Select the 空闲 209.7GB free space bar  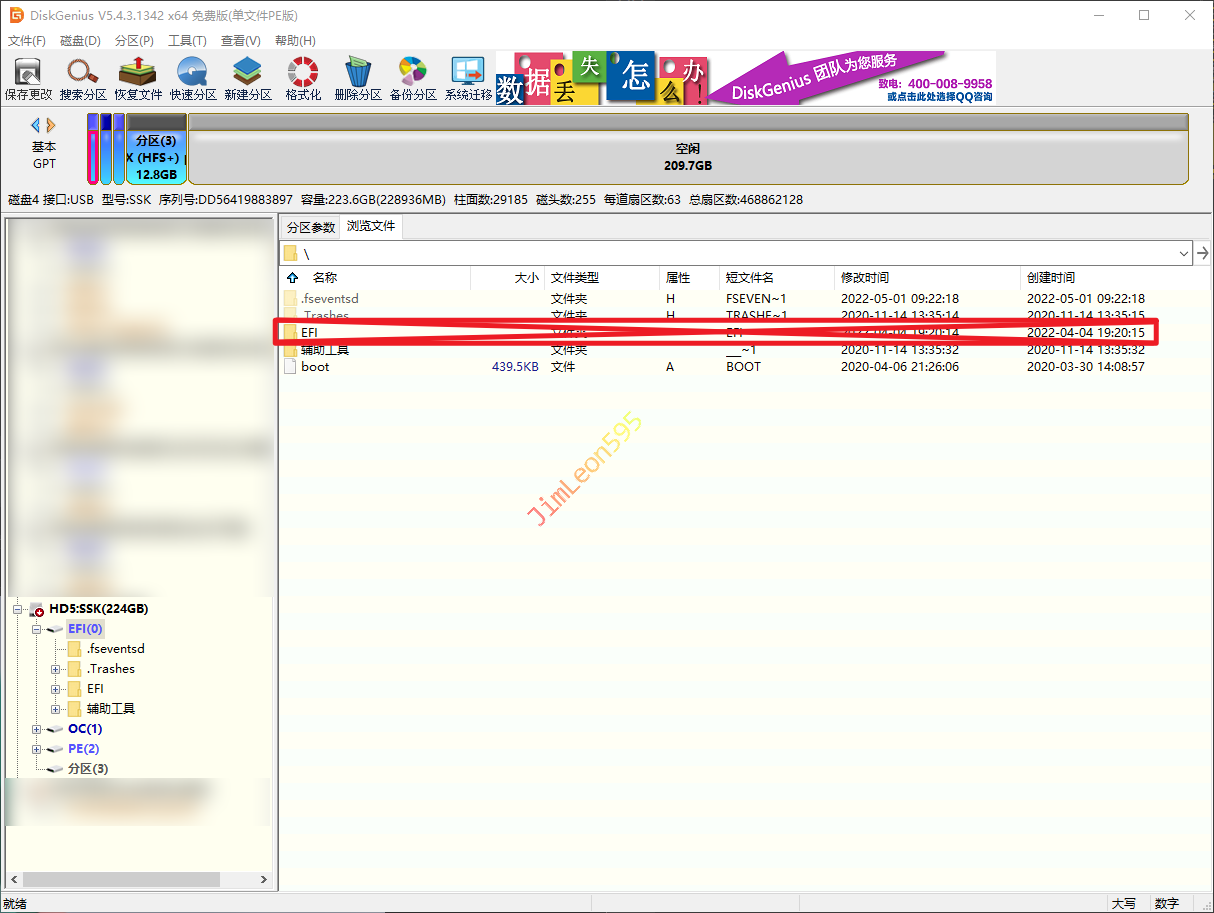click(x=687, y=157)
